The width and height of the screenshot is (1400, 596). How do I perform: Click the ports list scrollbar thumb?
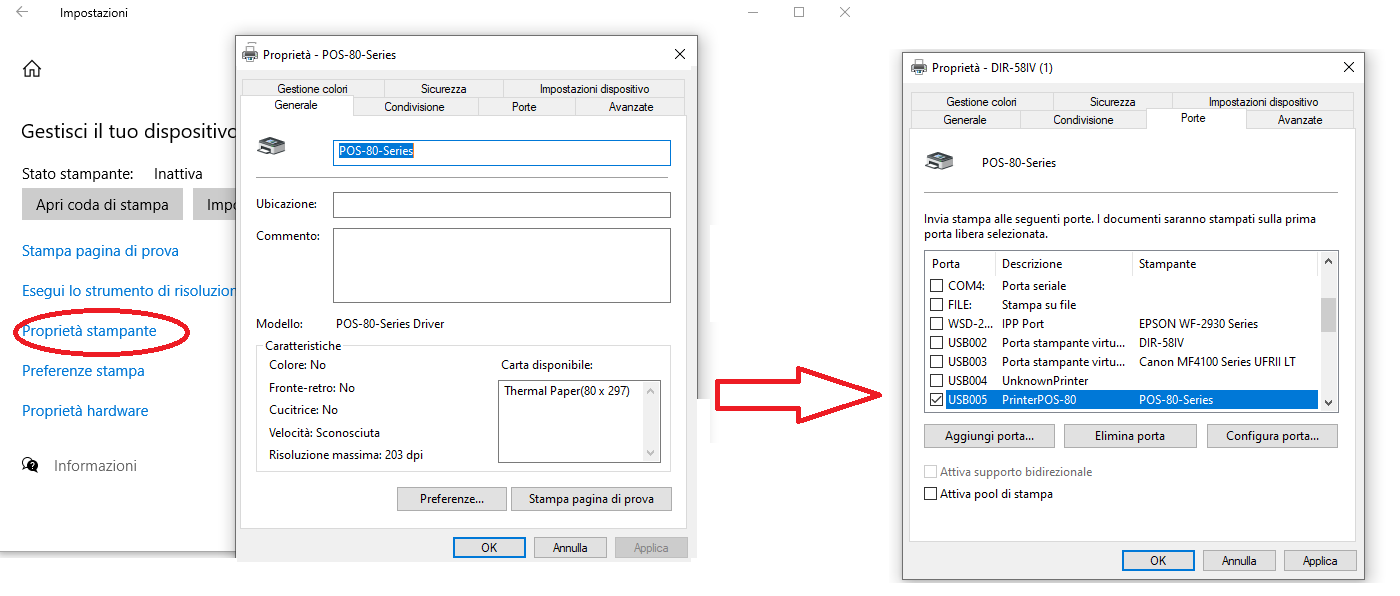click(1328, 314)
